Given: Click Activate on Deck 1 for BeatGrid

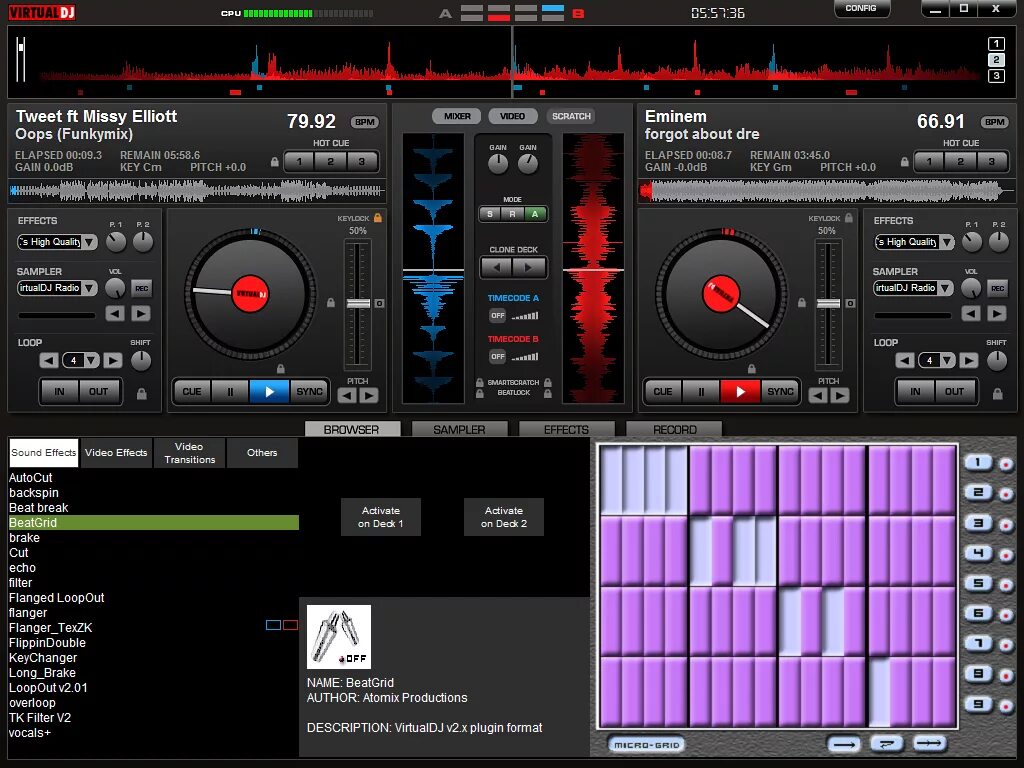Looking at the screenshot, I should [x=380, y=516].
